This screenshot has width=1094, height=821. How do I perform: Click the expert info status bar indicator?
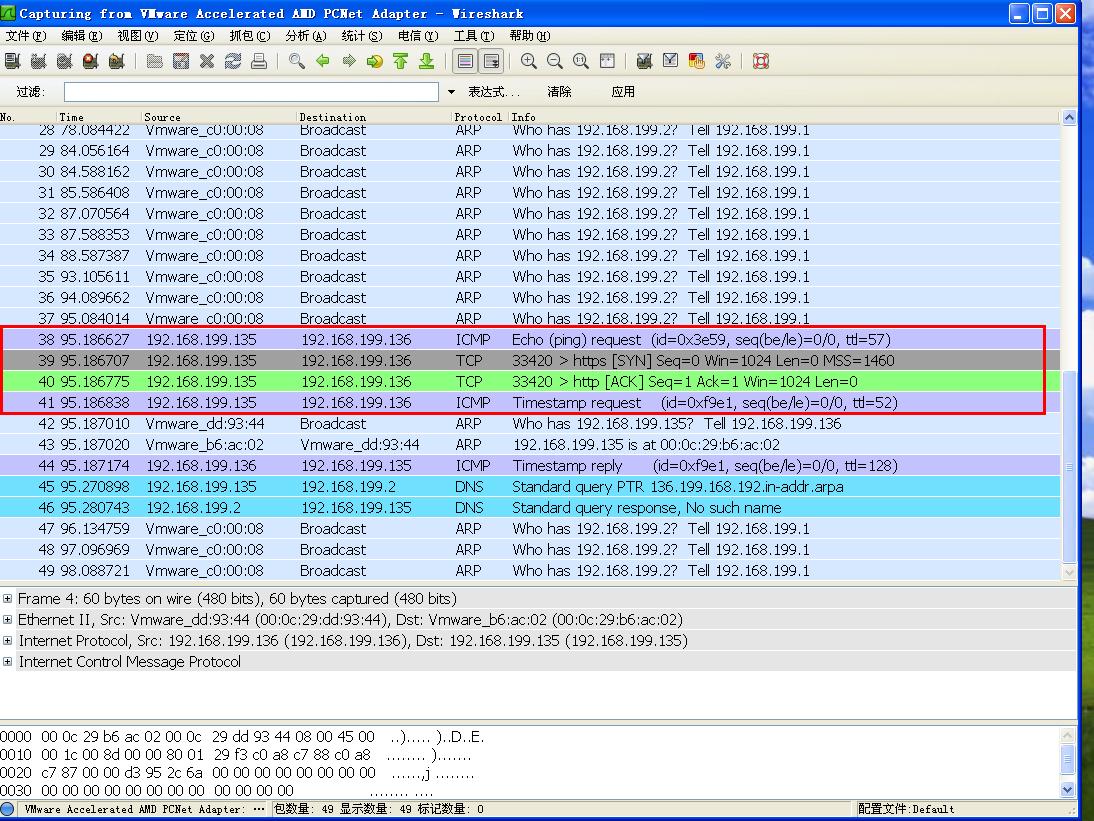tap(8, 809)
